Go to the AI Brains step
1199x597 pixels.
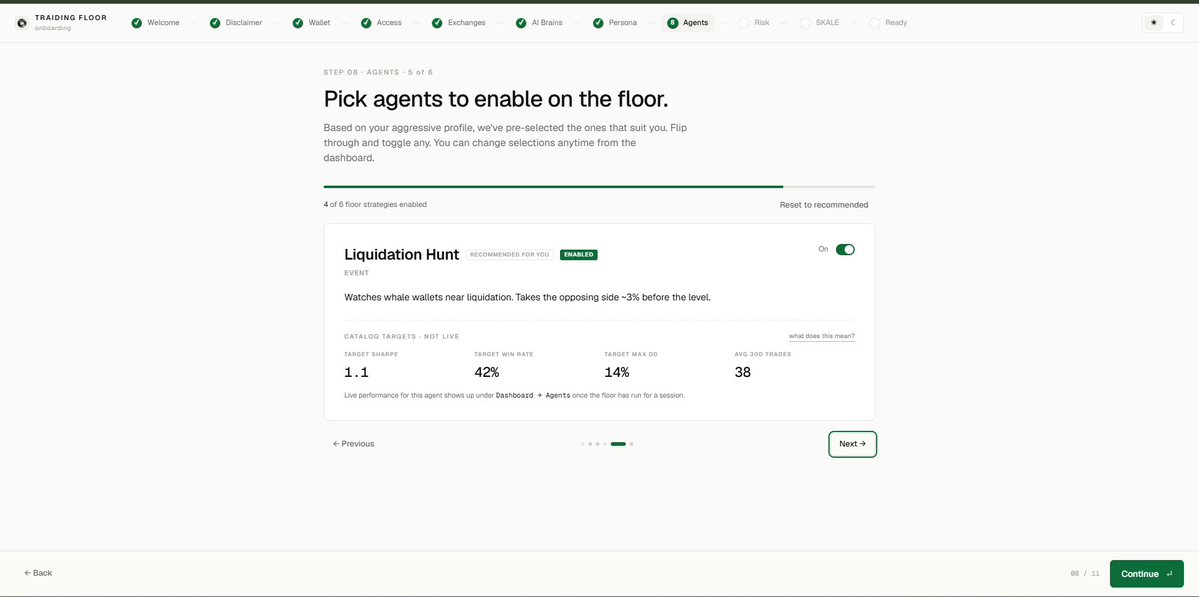(539, 23)
